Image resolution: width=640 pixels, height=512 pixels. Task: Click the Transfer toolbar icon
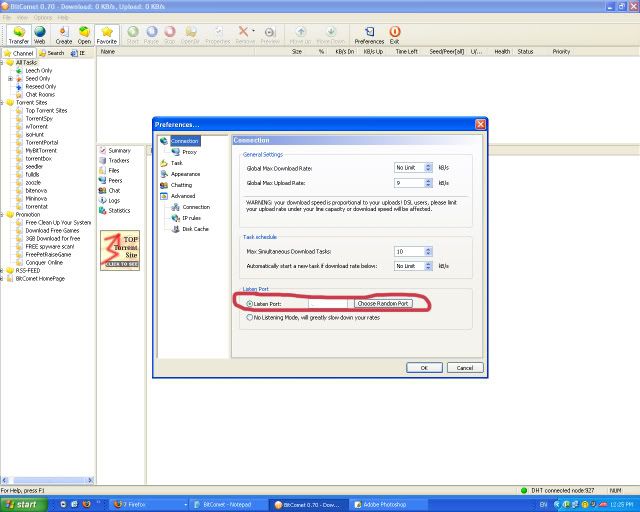19,35
